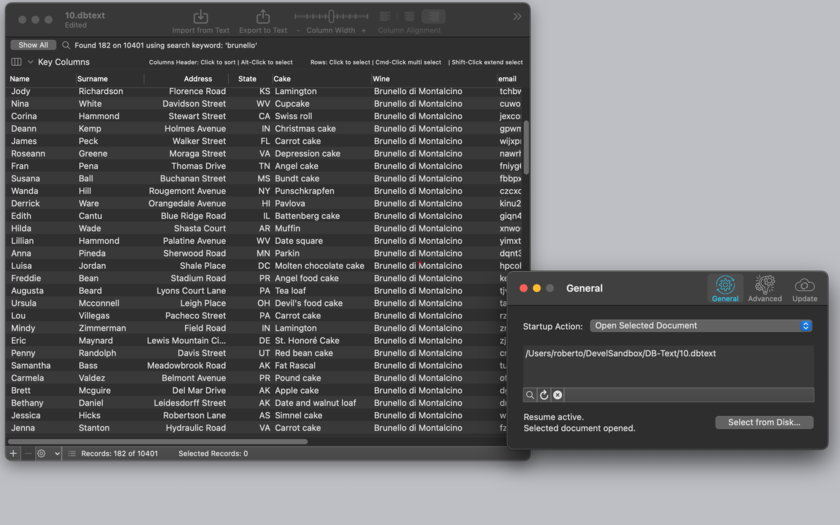Click the Select from Disk button
840x525 pixels.
[764, 422]
